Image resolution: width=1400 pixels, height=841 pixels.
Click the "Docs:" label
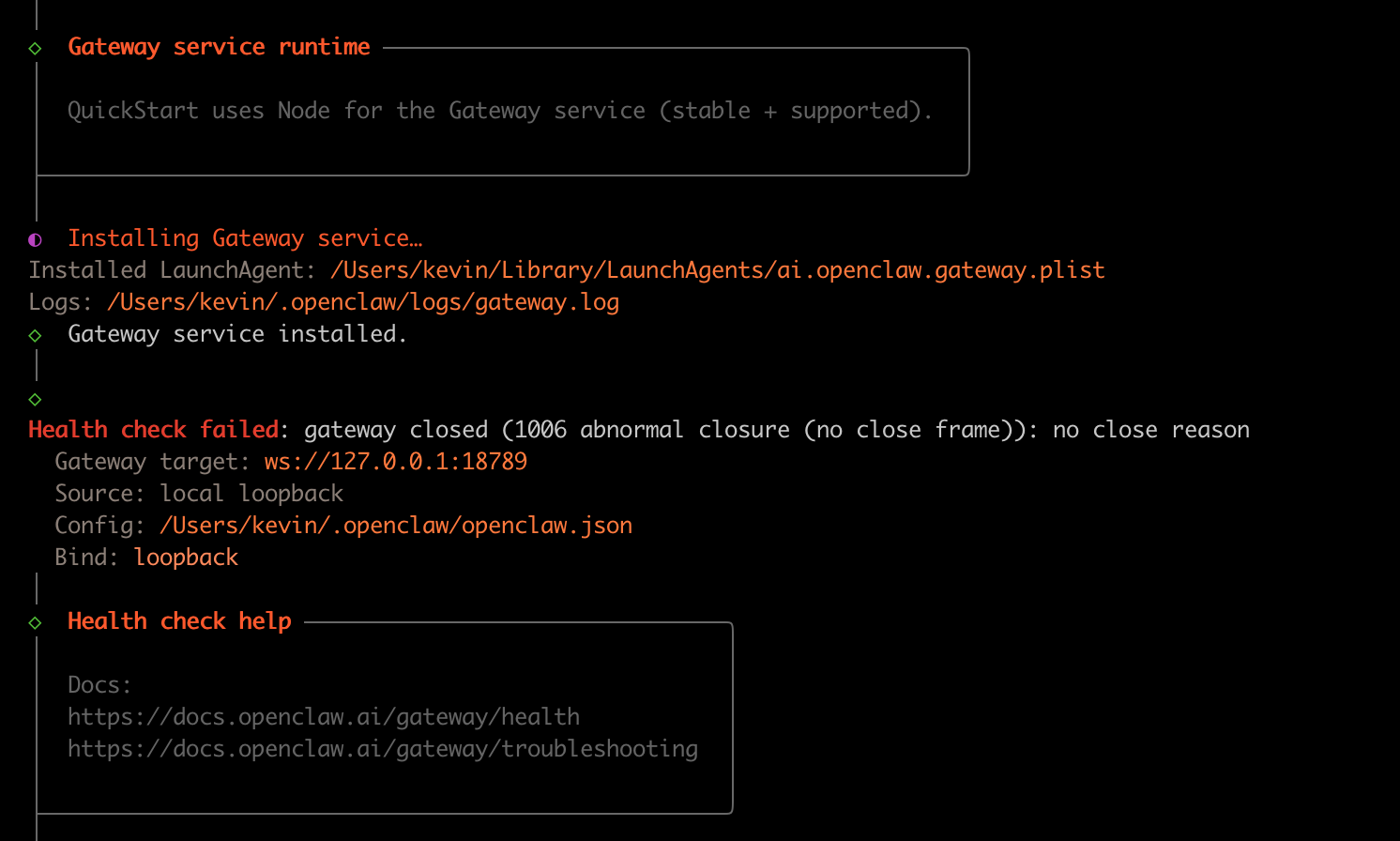100,685
